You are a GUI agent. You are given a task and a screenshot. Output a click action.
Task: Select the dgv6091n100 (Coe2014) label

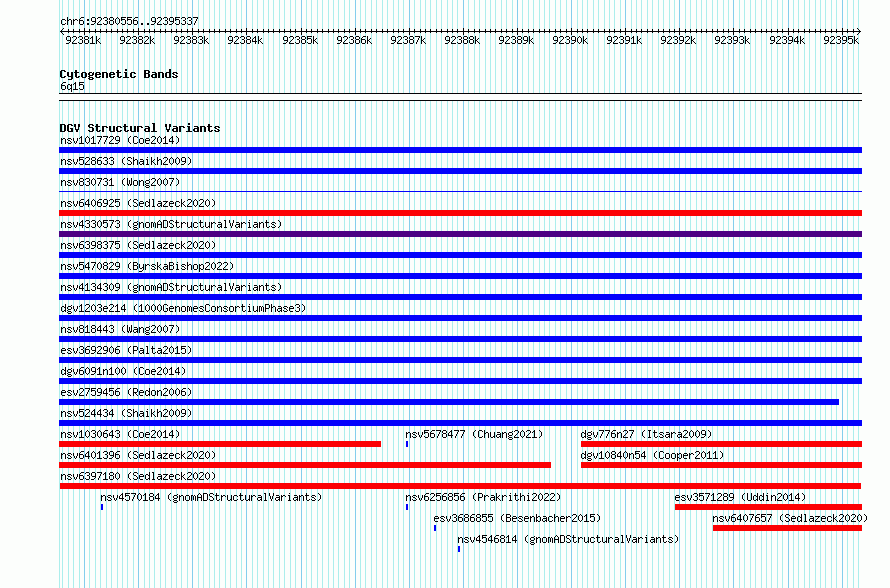pyautogui.click(x=123, y=371)
